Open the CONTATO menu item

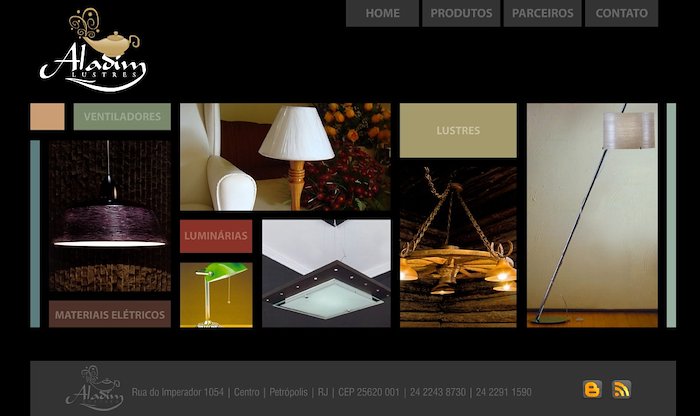click(621, 13)
